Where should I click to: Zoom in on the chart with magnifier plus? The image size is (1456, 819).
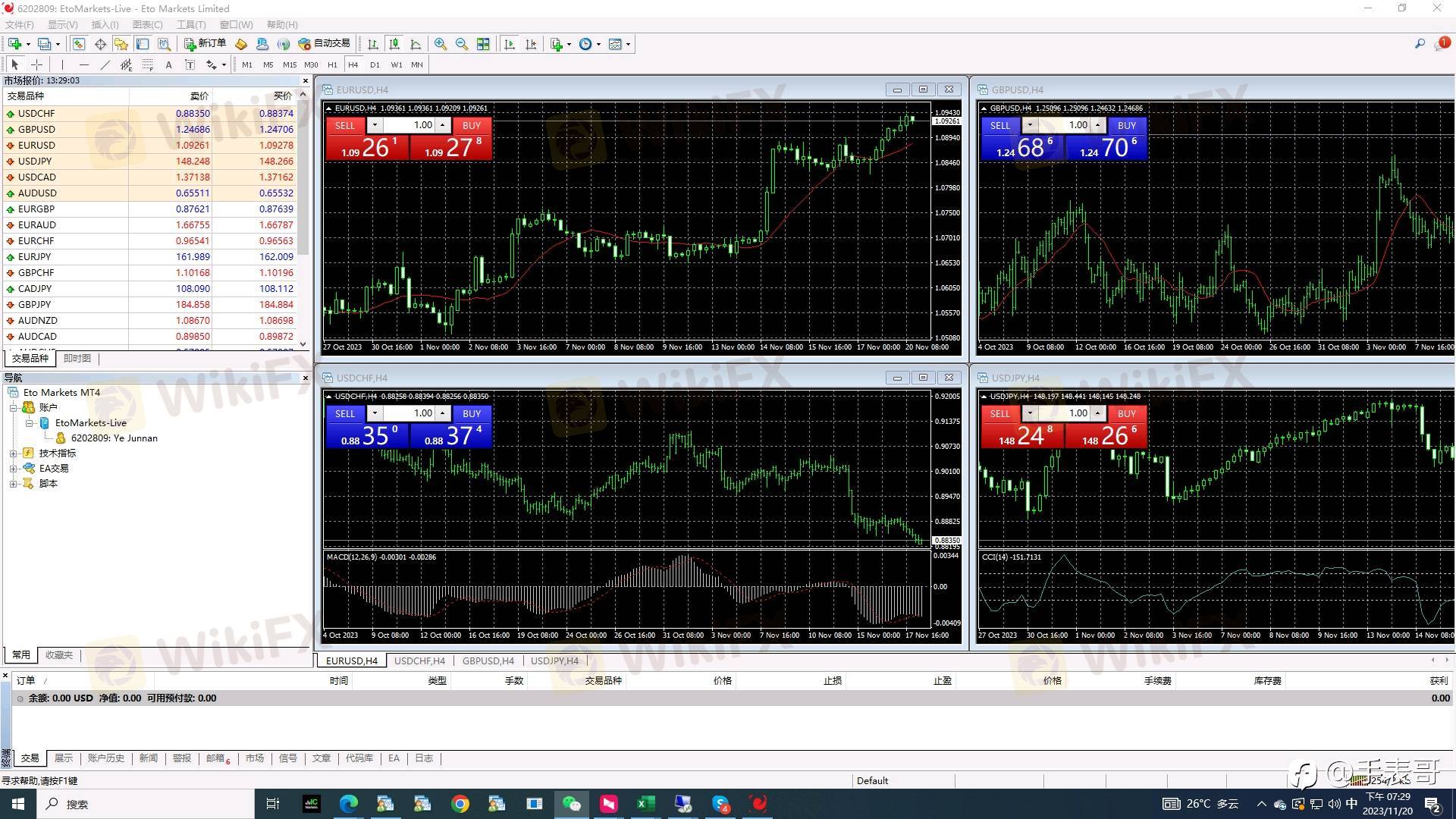[x=441, y=44]
